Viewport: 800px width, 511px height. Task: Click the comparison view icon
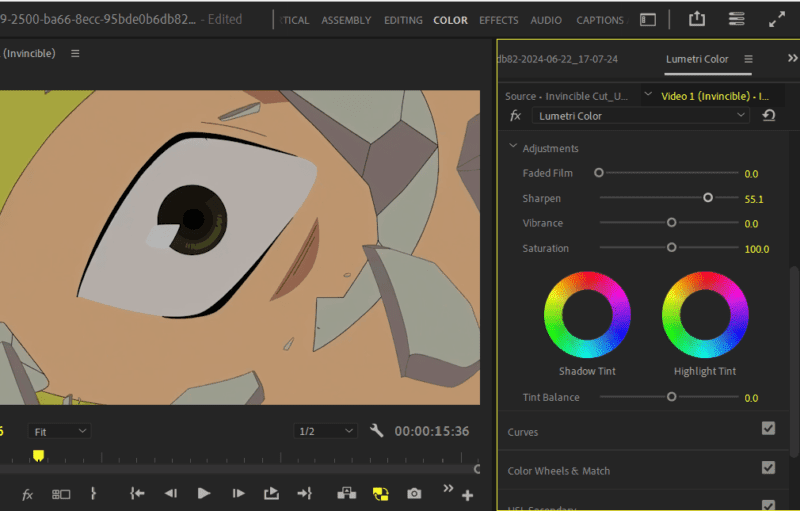[x=61, y=494]
